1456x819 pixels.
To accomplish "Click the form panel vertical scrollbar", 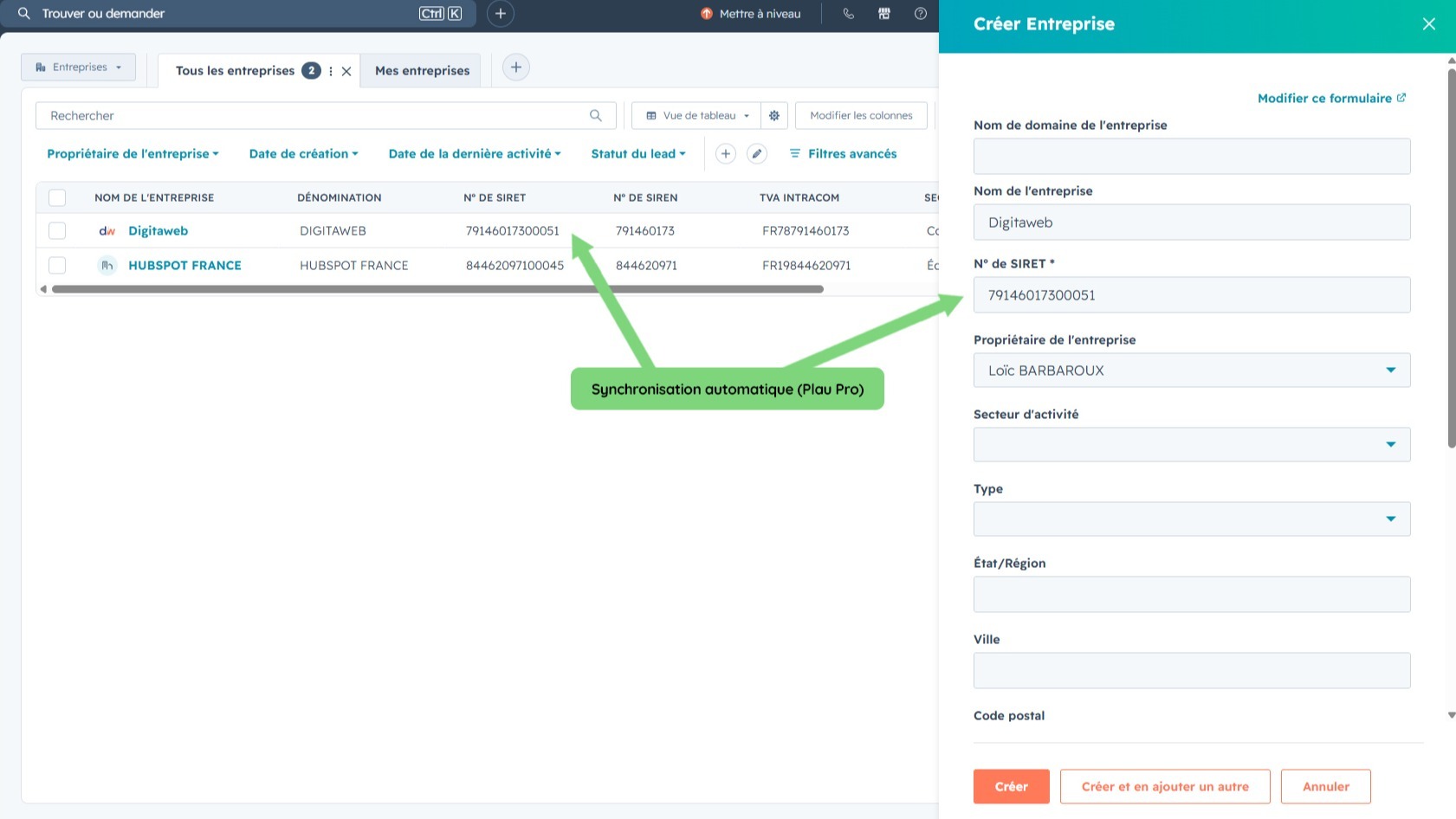I will coord(1452,257).
